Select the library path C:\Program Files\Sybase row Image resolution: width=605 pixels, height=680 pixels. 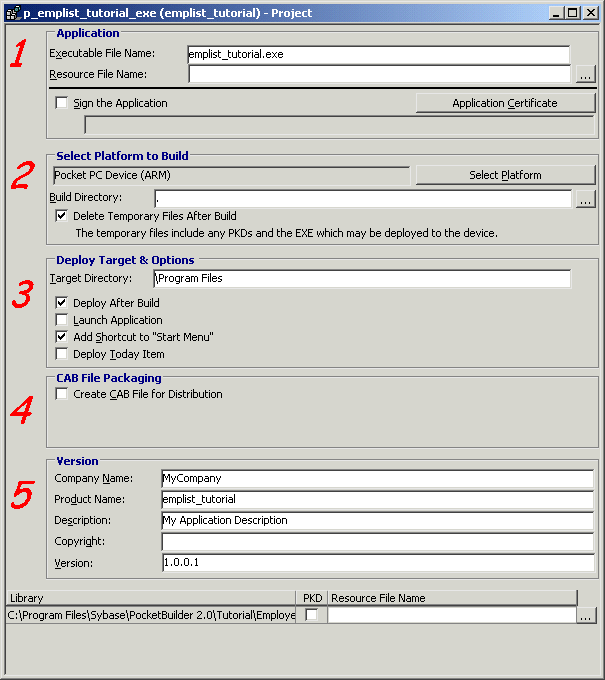[x=151, y=615]
